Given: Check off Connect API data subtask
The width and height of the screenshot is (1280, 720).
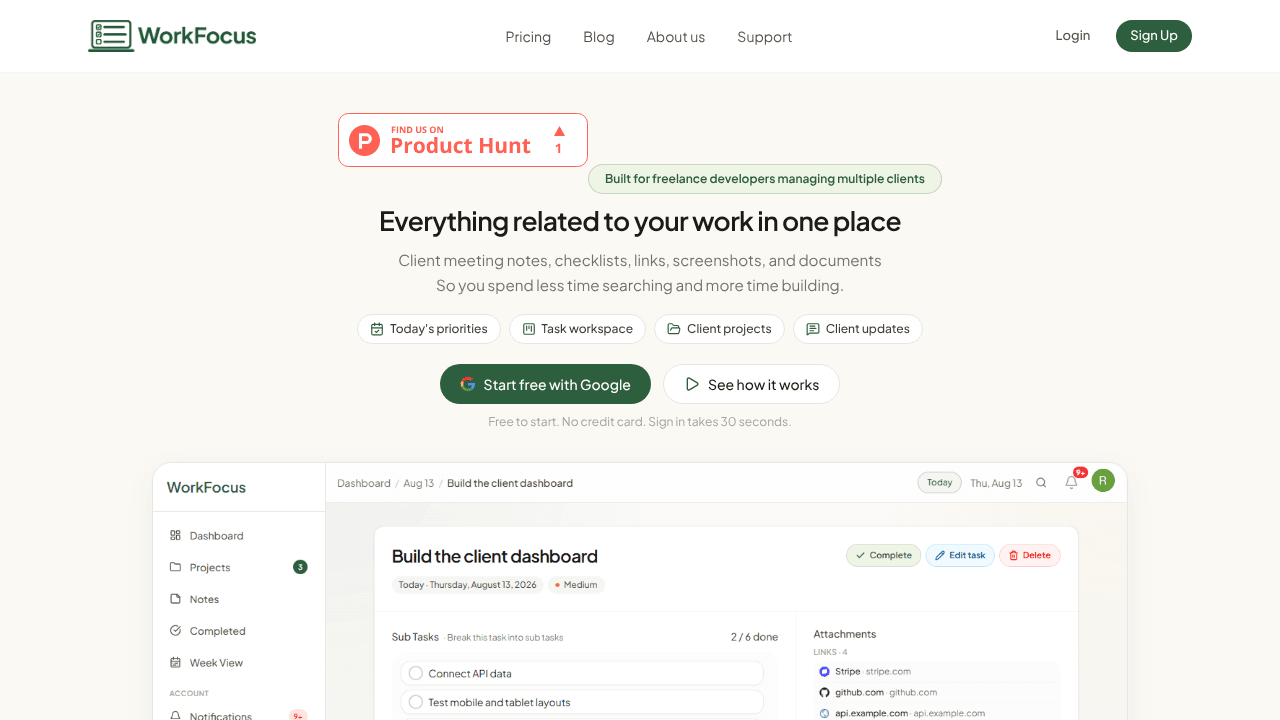Looking at the screenshot, I should 416,673.
